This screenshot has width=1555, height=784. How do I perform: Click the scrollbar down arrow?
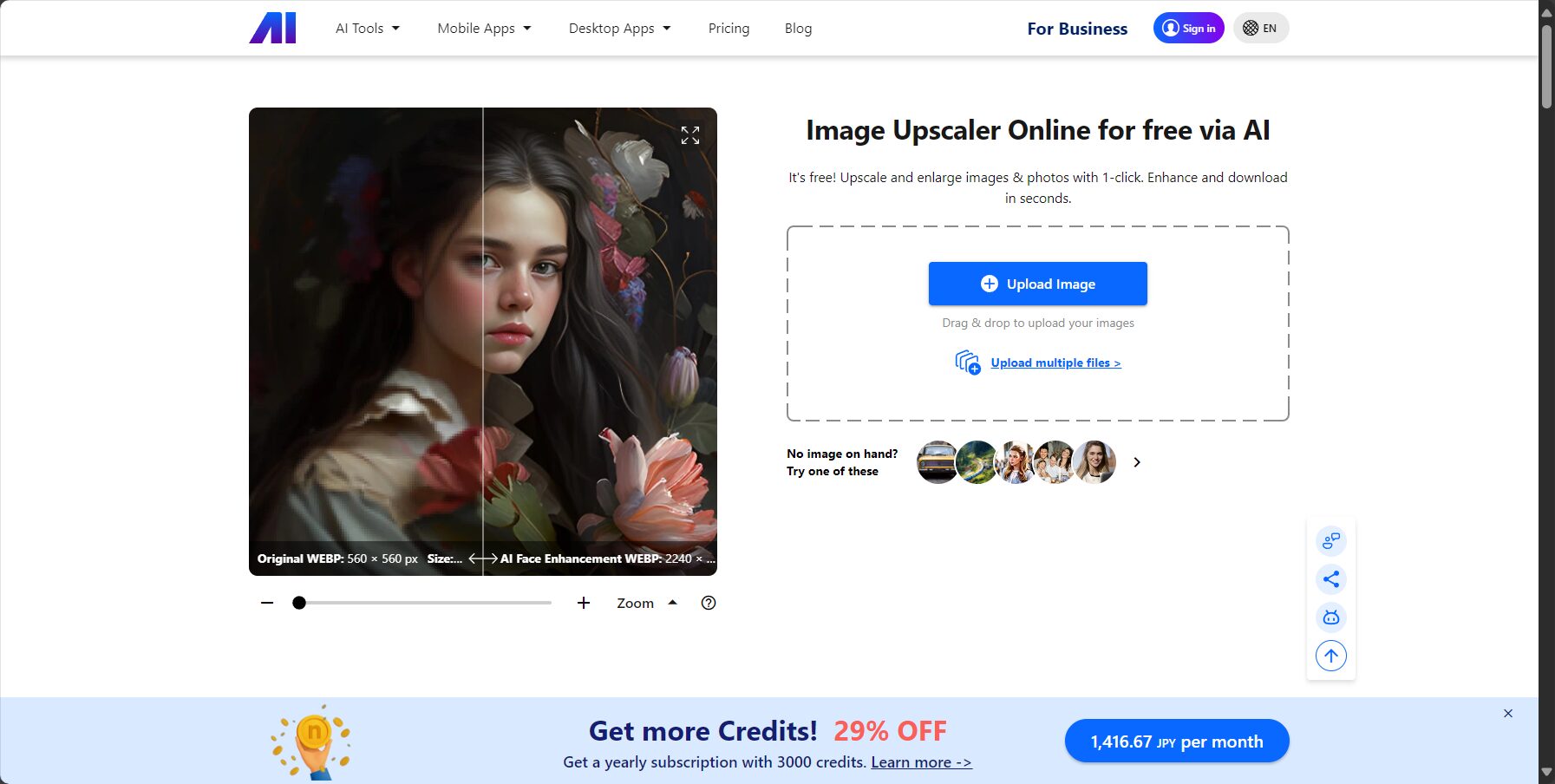(1546, 772)
